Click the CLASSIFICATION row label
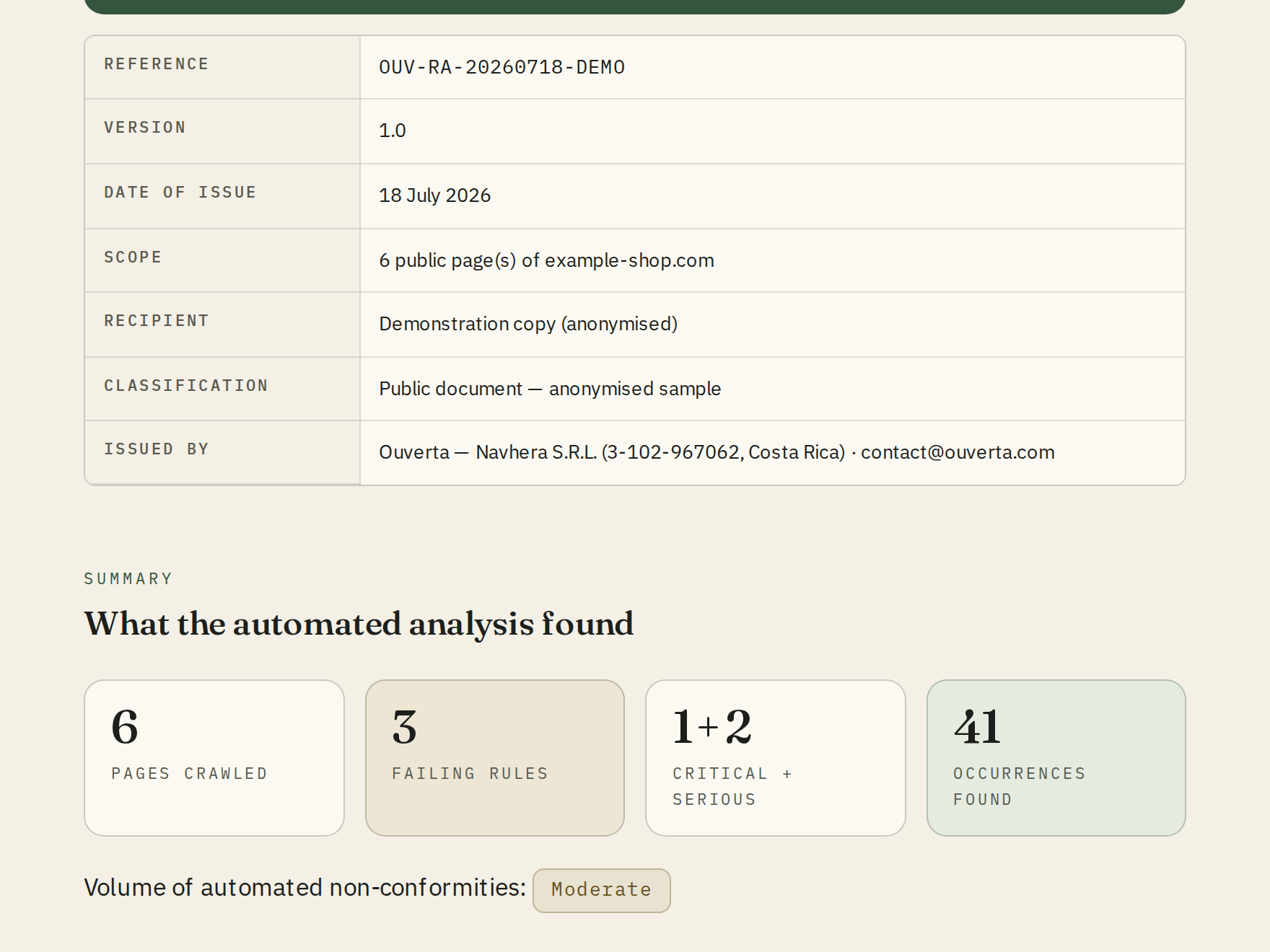Image resolution: width=1270 pixels, height=952 pixels. tap(186, 386)
